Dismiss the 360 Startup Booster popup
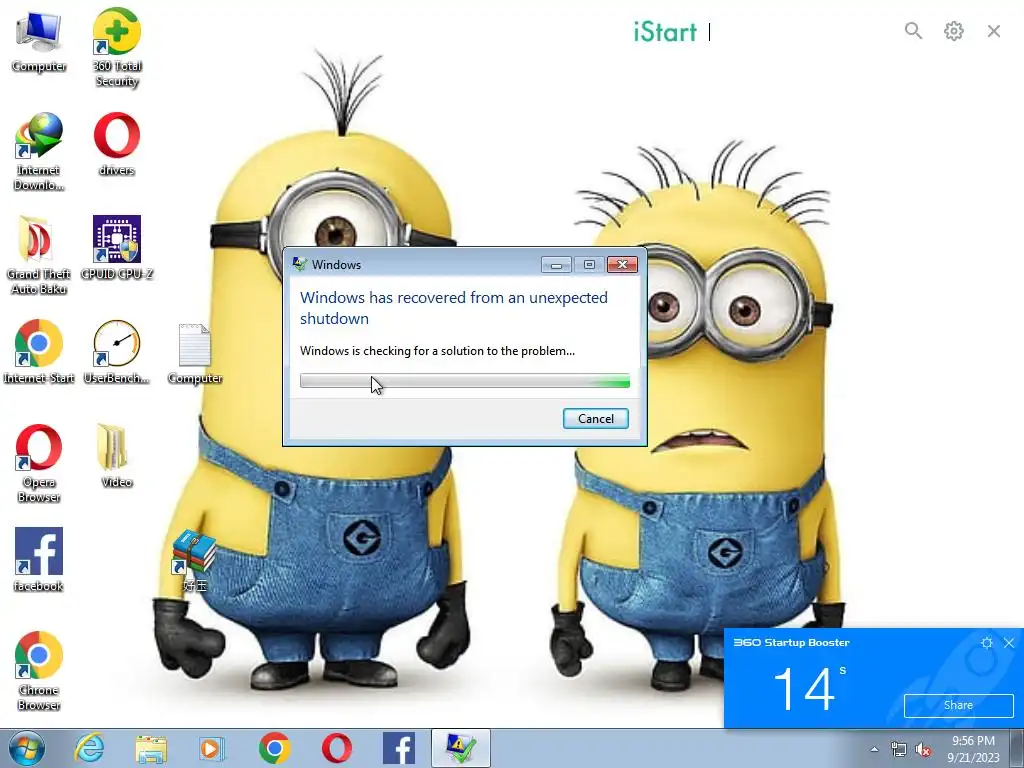This screenshot has height=768, width=1024. pyautogui.click(x=1009, y=643)
